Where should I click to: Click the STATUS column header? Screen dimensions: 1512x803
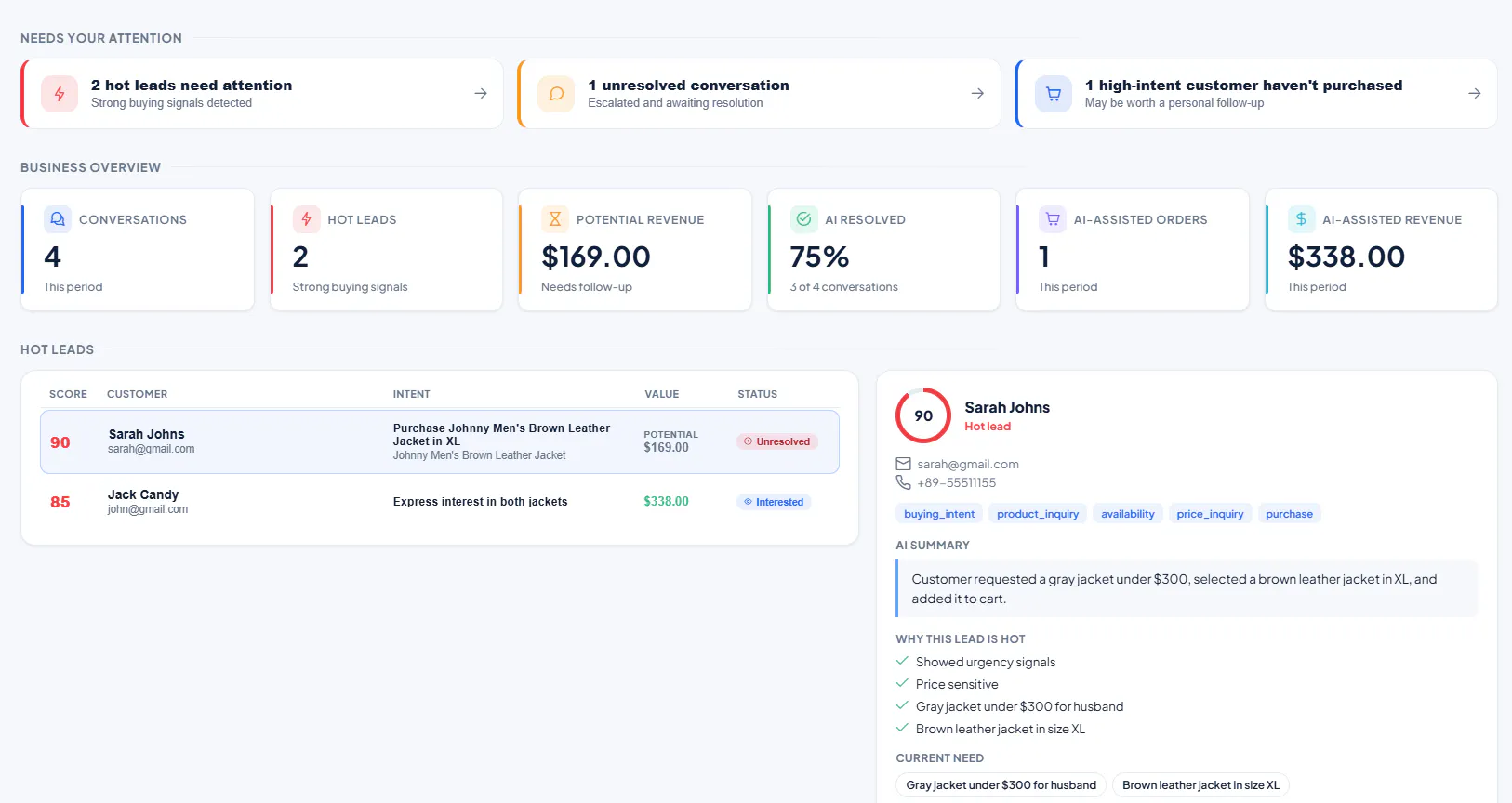758,394
